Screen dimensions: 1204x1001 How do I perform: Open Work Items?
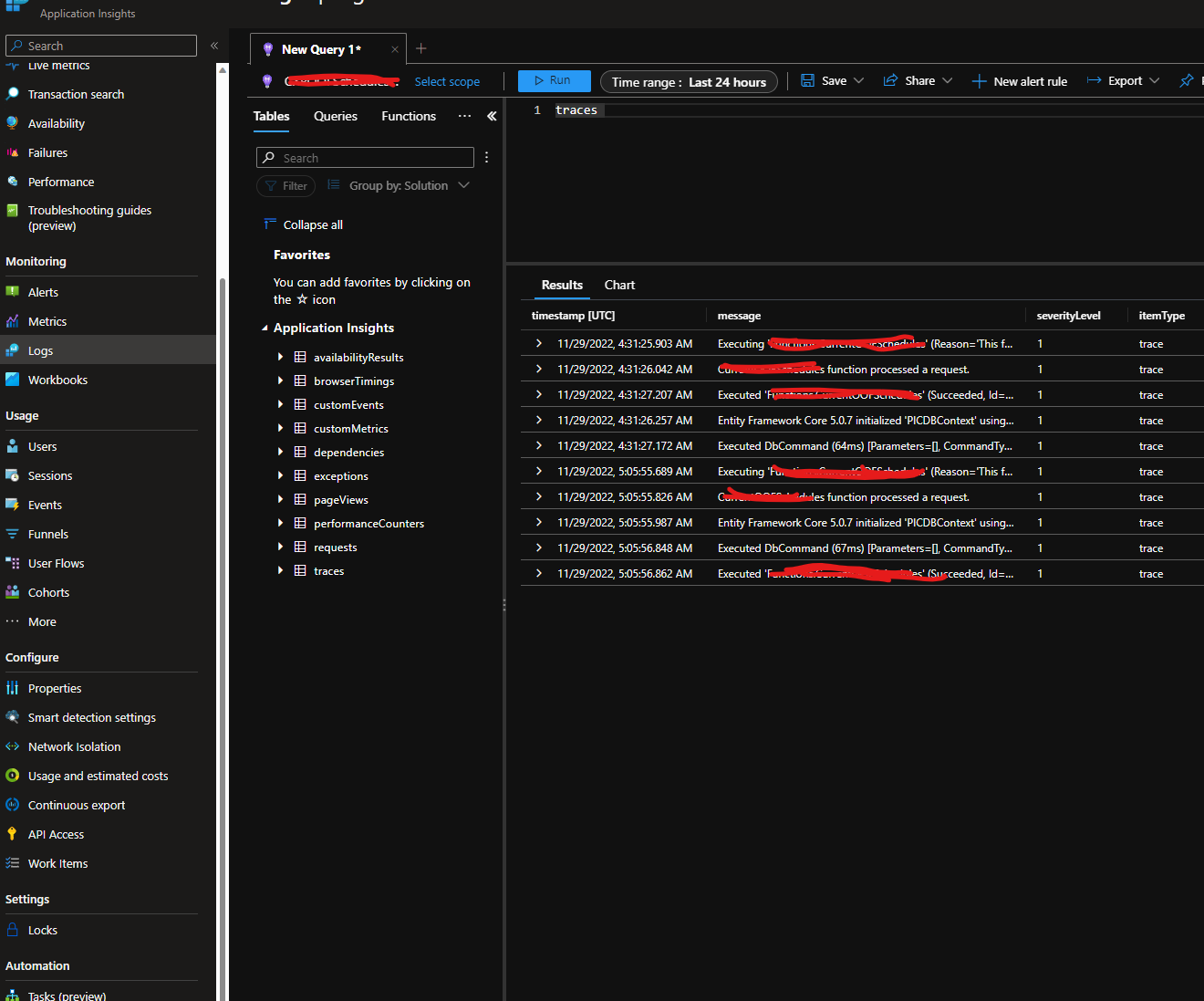pyautogui.click(x=57, y=863)
